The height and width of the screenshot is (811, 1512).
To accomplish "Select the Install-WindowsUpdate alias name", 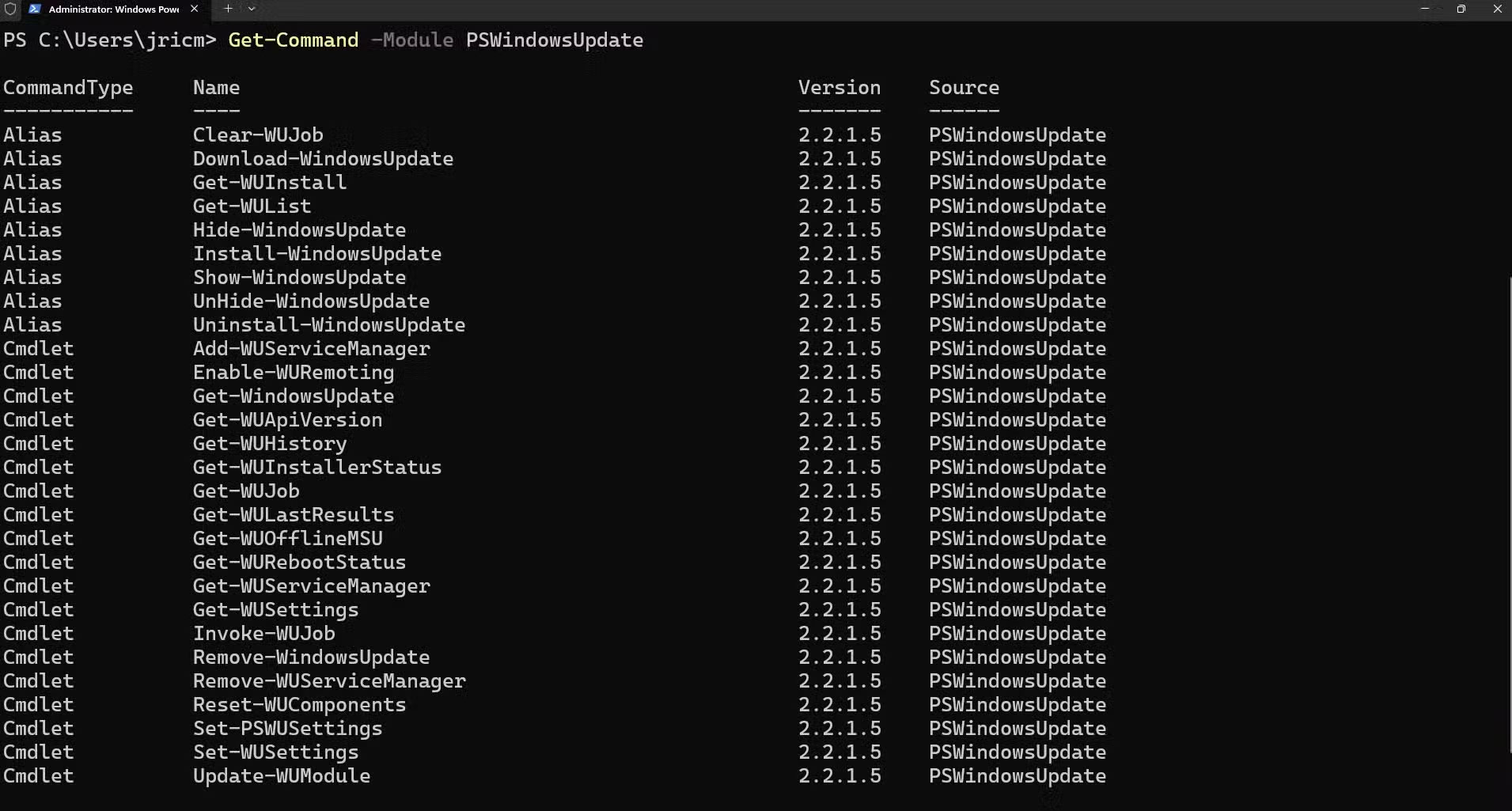I will click(x=317, y=253).
